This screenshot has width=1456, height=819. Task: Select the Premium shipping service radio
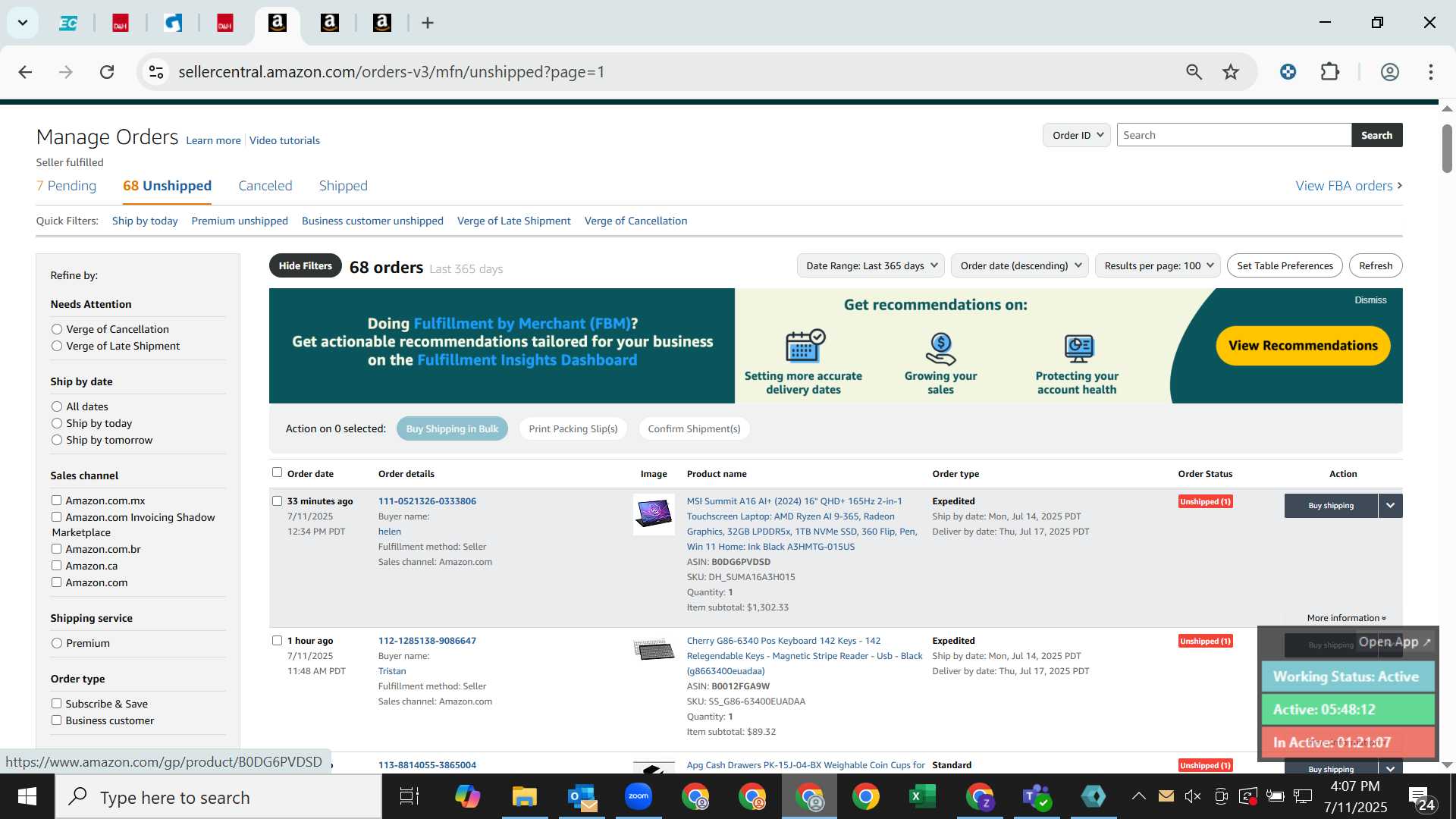point(57,643)
